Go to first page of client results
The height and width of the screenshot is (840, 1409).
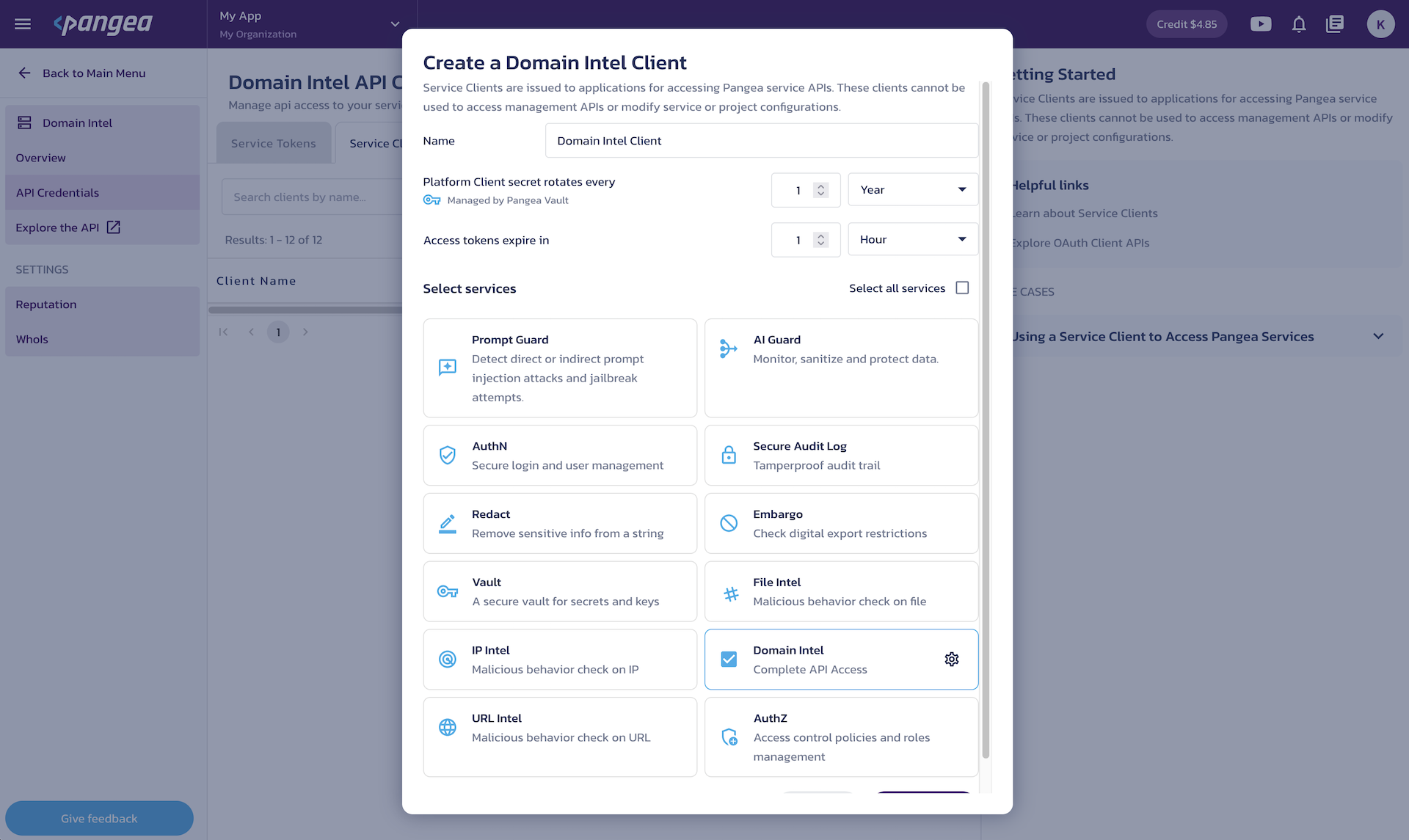(x=224, y=332)
